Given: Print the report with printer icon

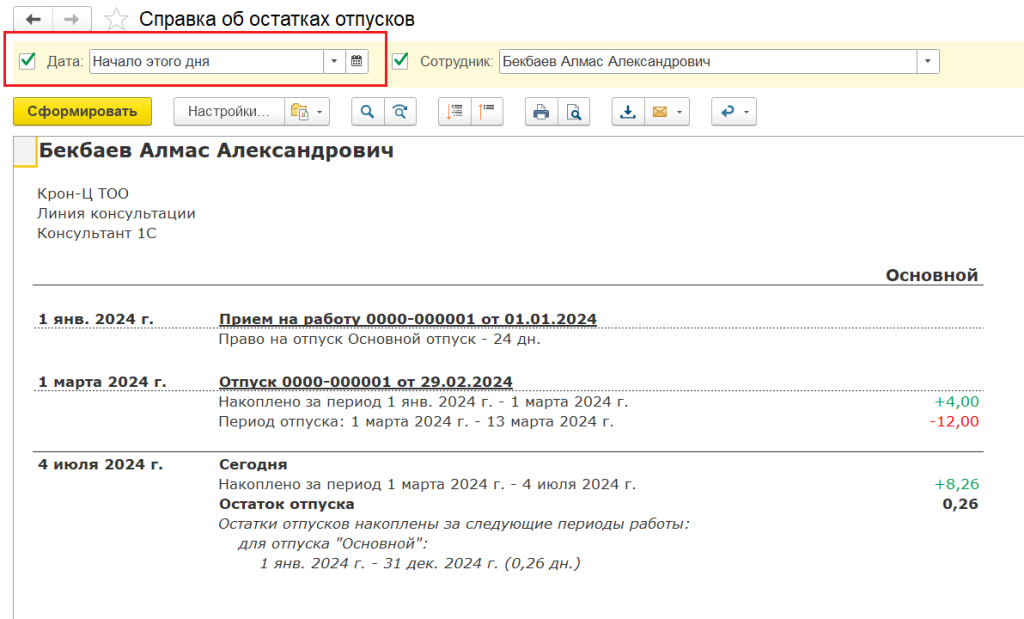Looking at the screenshot, I should point(541,112).
